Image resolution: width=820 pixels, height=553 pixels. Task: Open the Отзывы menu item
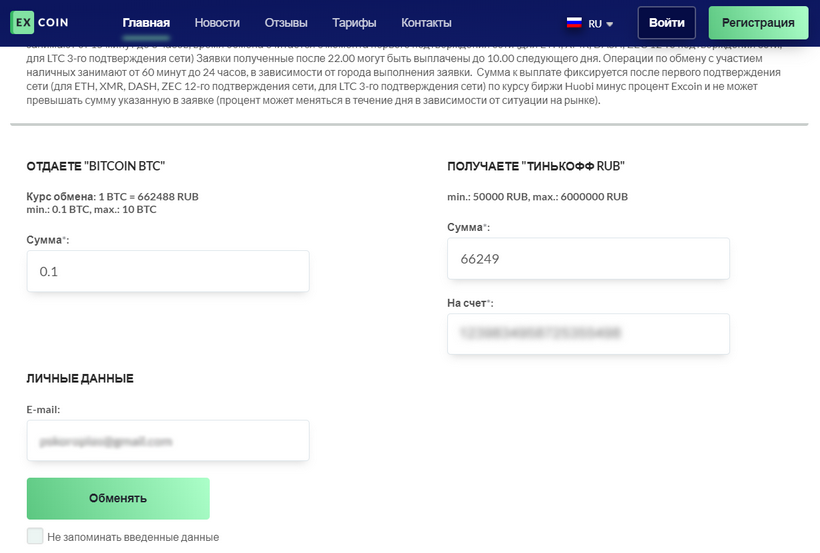coord(286,22)
